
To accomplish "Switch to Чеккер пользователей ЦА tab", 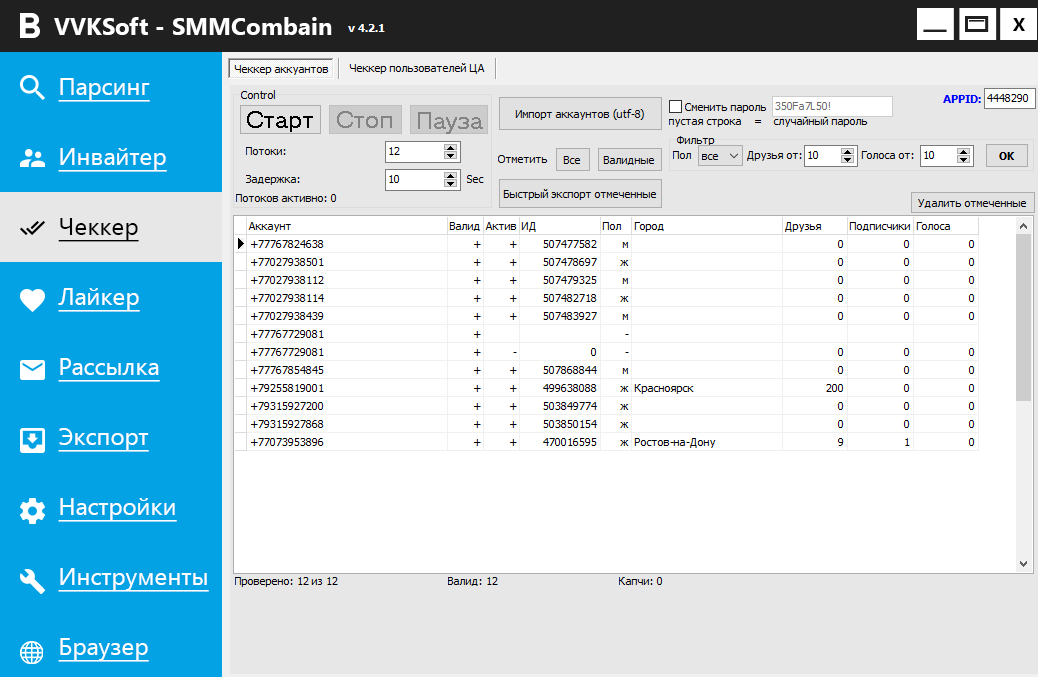I will [x=416, y=68].
